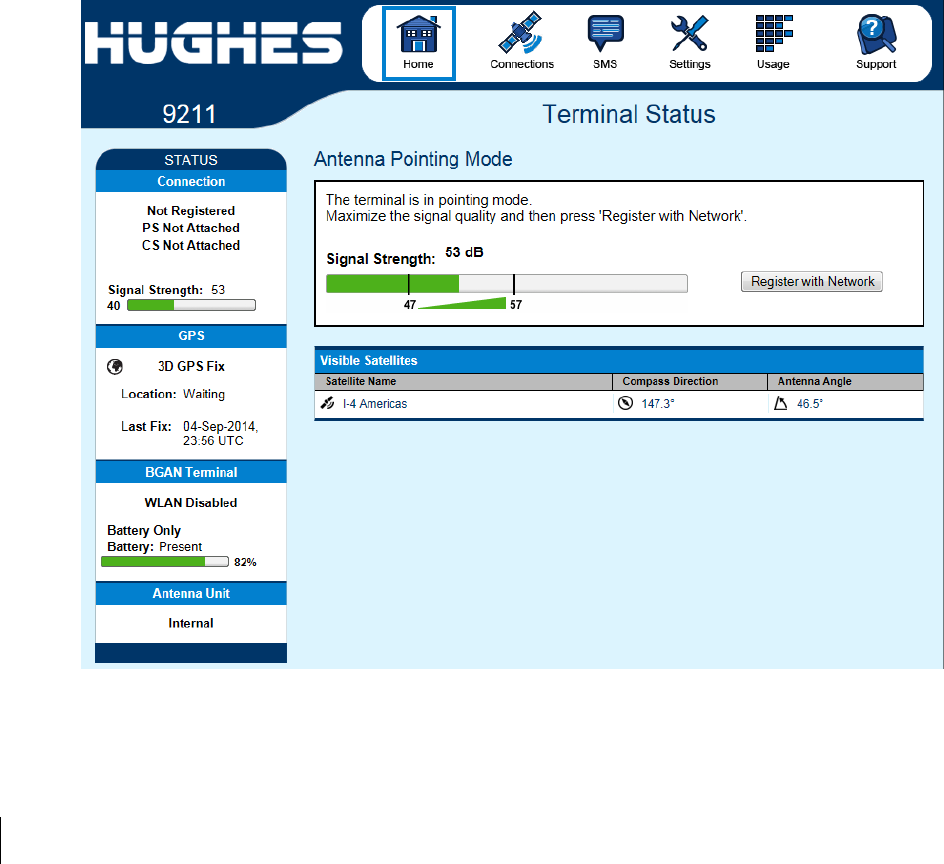Click the Internal antenna unit text
The image size is (944, 864).
191,623
